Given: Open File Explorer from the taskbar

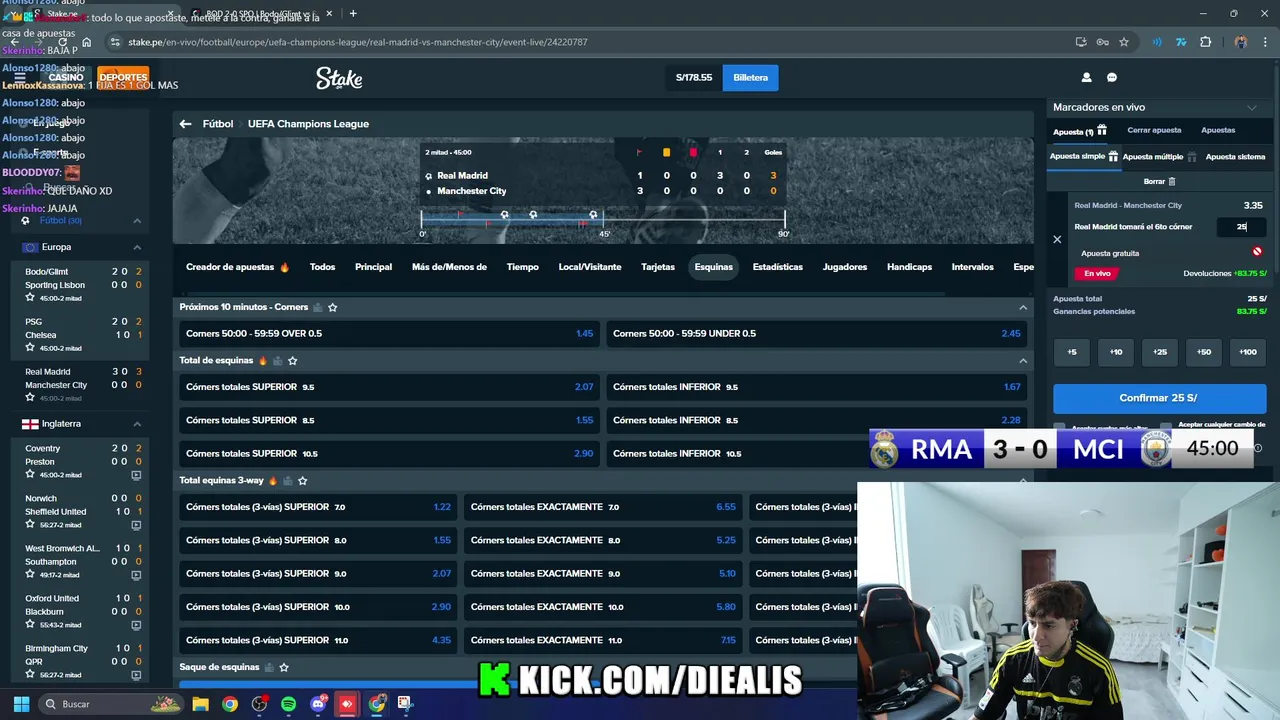Looking at the screenshot, I should pyautogui.click(x=201, y=704).
